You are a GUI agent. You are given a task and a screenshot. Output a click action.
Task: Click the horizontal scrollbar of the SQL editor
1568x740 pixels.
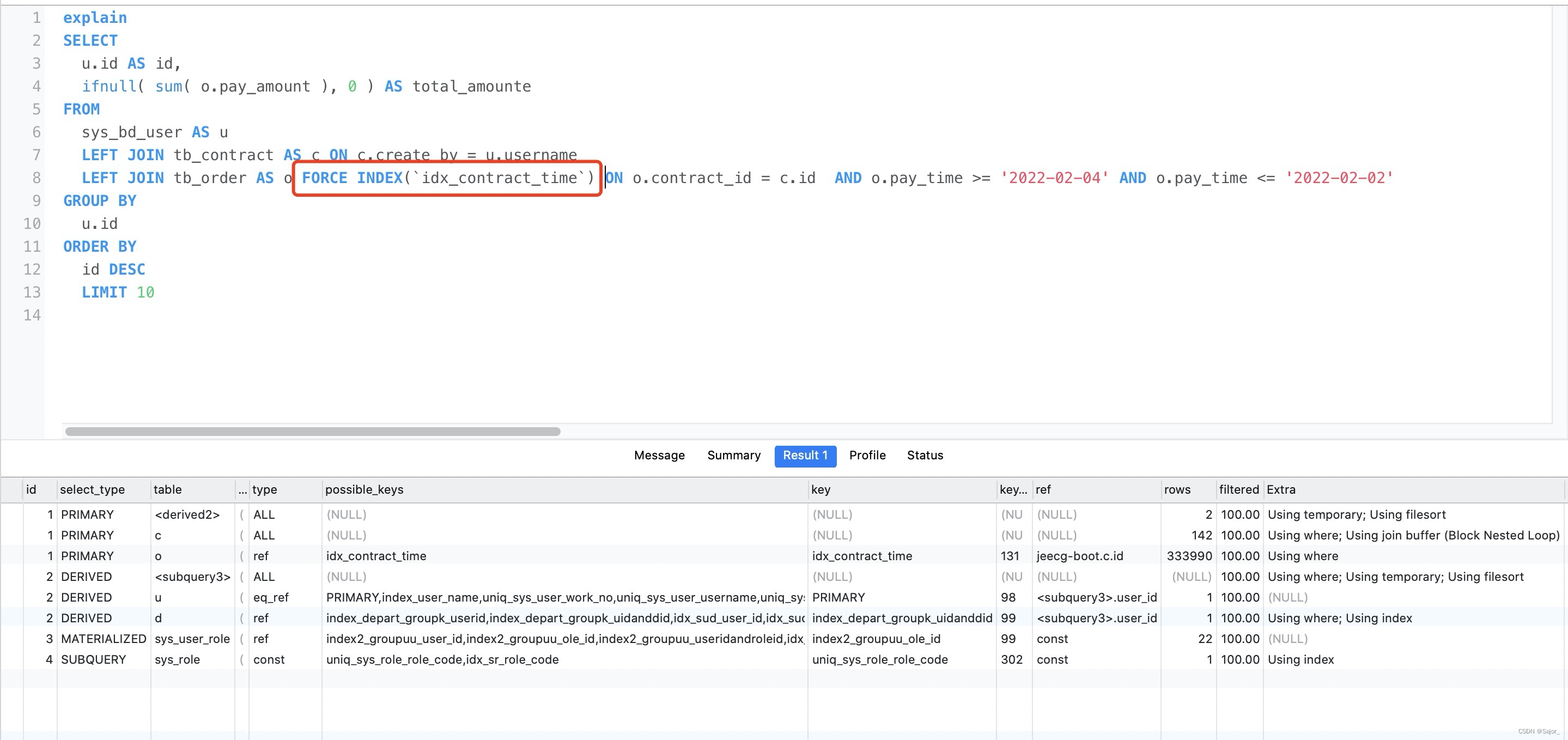click(x=312, y=431)
